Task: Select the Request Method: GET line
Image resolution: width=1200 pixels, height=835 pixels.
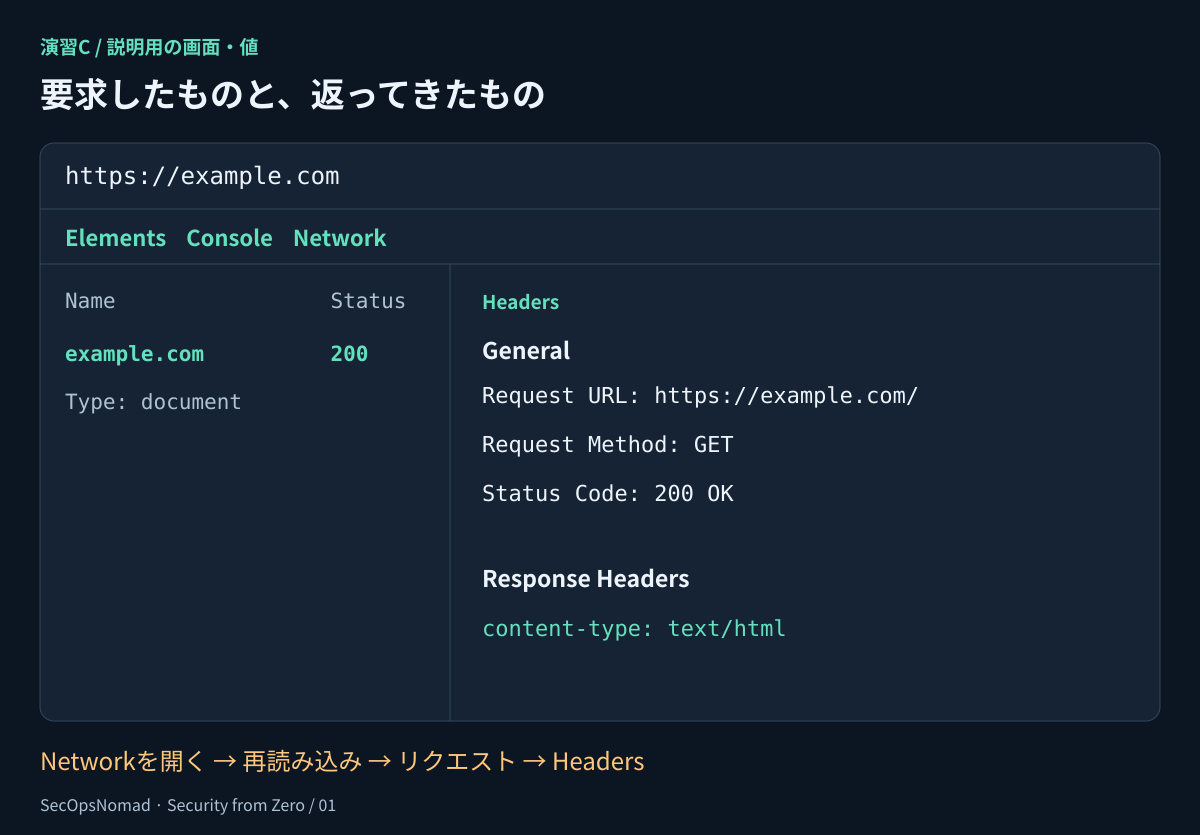Action: point(608,444)
